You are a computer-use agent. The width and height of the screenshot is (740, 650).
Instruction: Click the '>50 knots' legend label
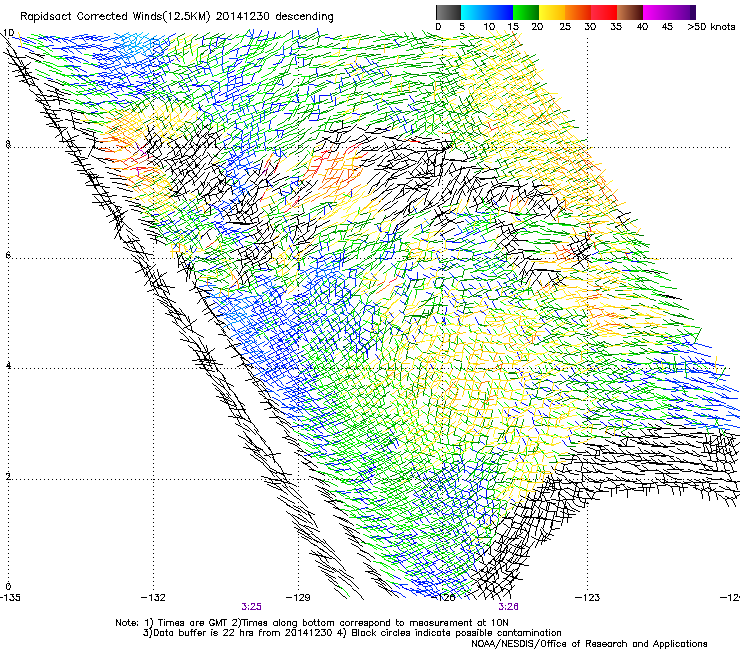tap(711, 27)
